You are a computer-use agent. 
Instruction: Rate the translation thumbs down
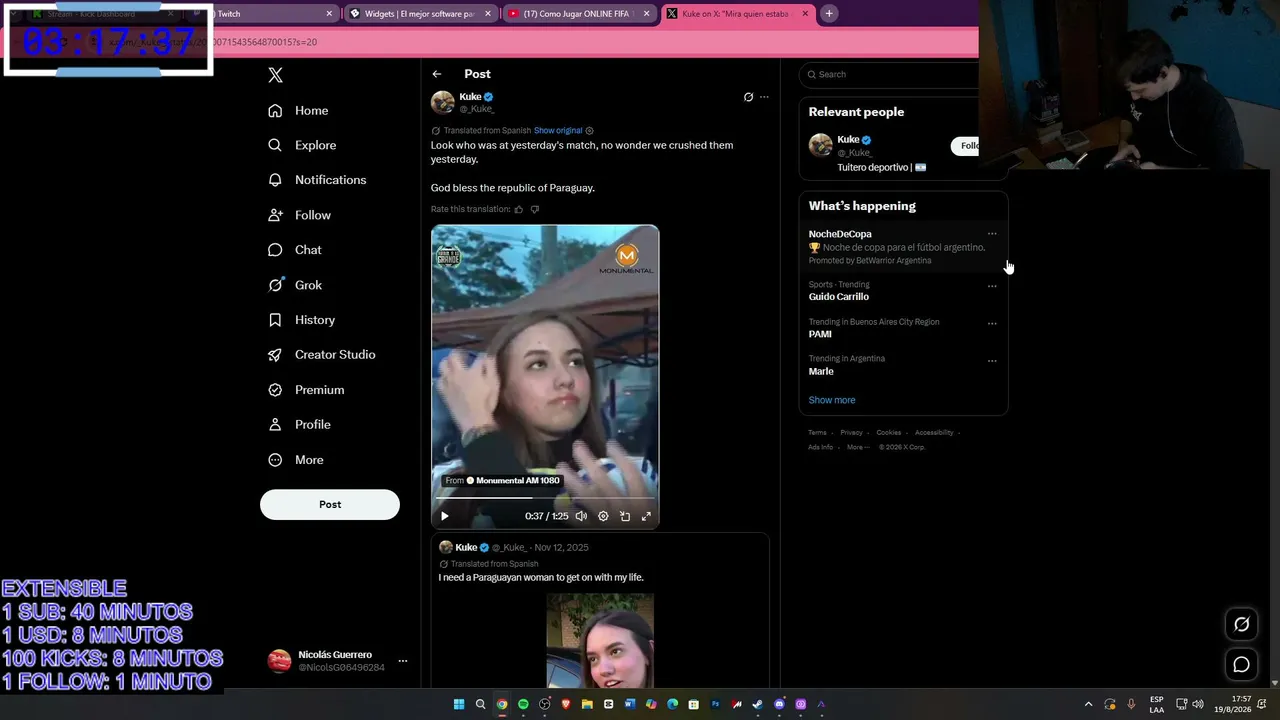tap(535, 209)
